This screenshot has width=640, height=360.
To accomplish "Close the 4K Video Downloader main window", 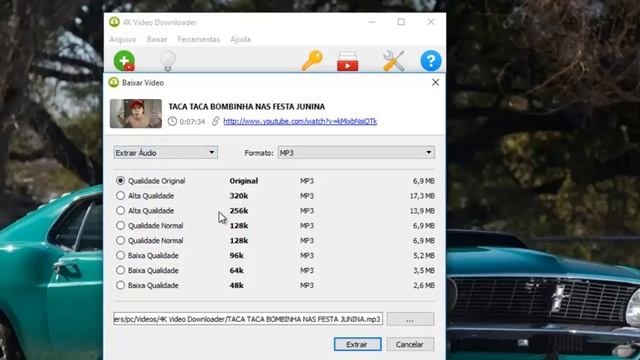I will (x=431, y=22).
